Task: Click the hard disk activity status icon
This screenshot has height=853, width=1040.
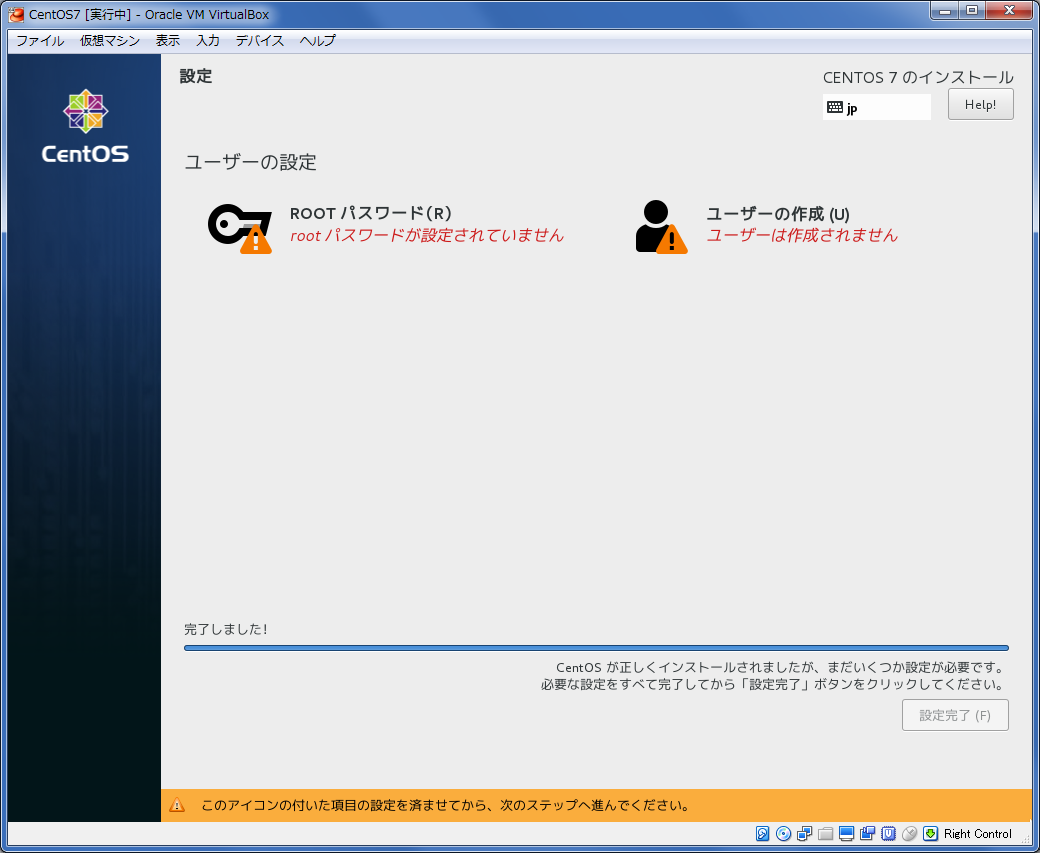Action: [x=763, y=834]
